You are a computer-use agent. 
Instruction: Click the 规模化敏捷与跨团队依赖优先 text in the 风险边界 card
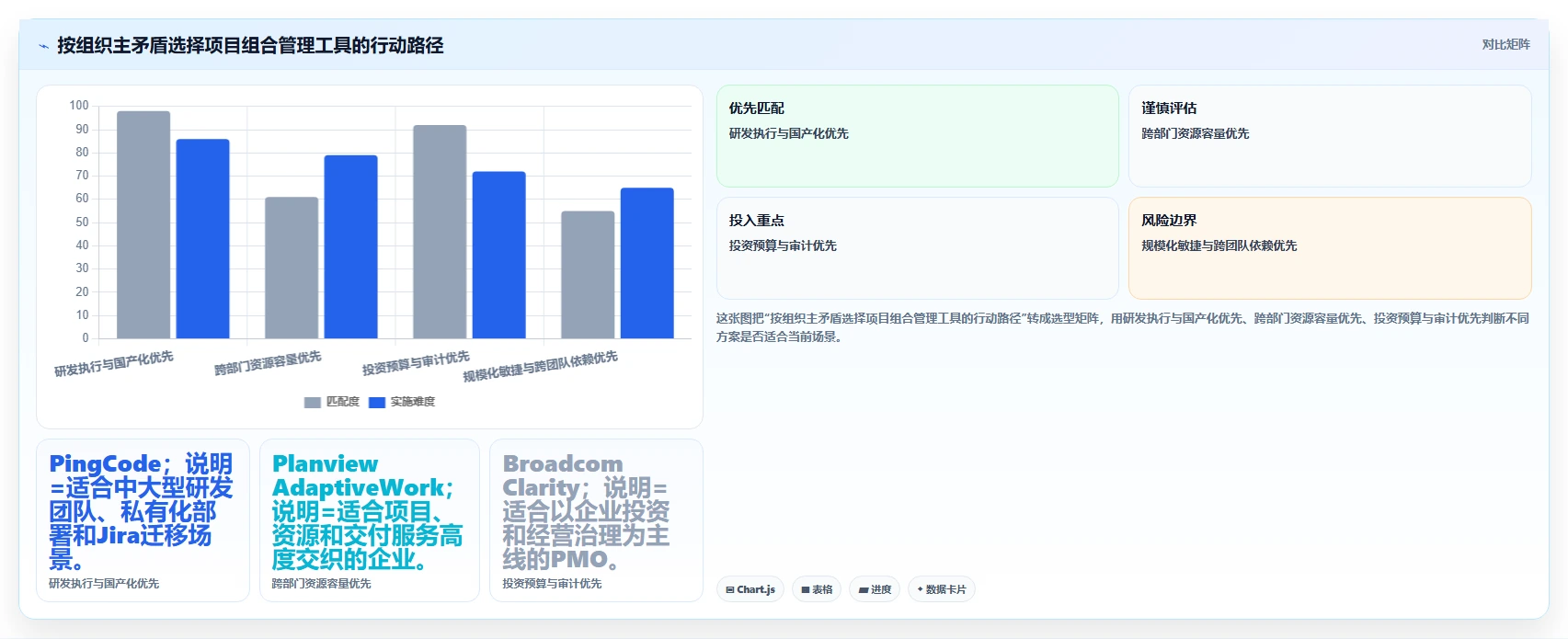tap(1219, 245)
